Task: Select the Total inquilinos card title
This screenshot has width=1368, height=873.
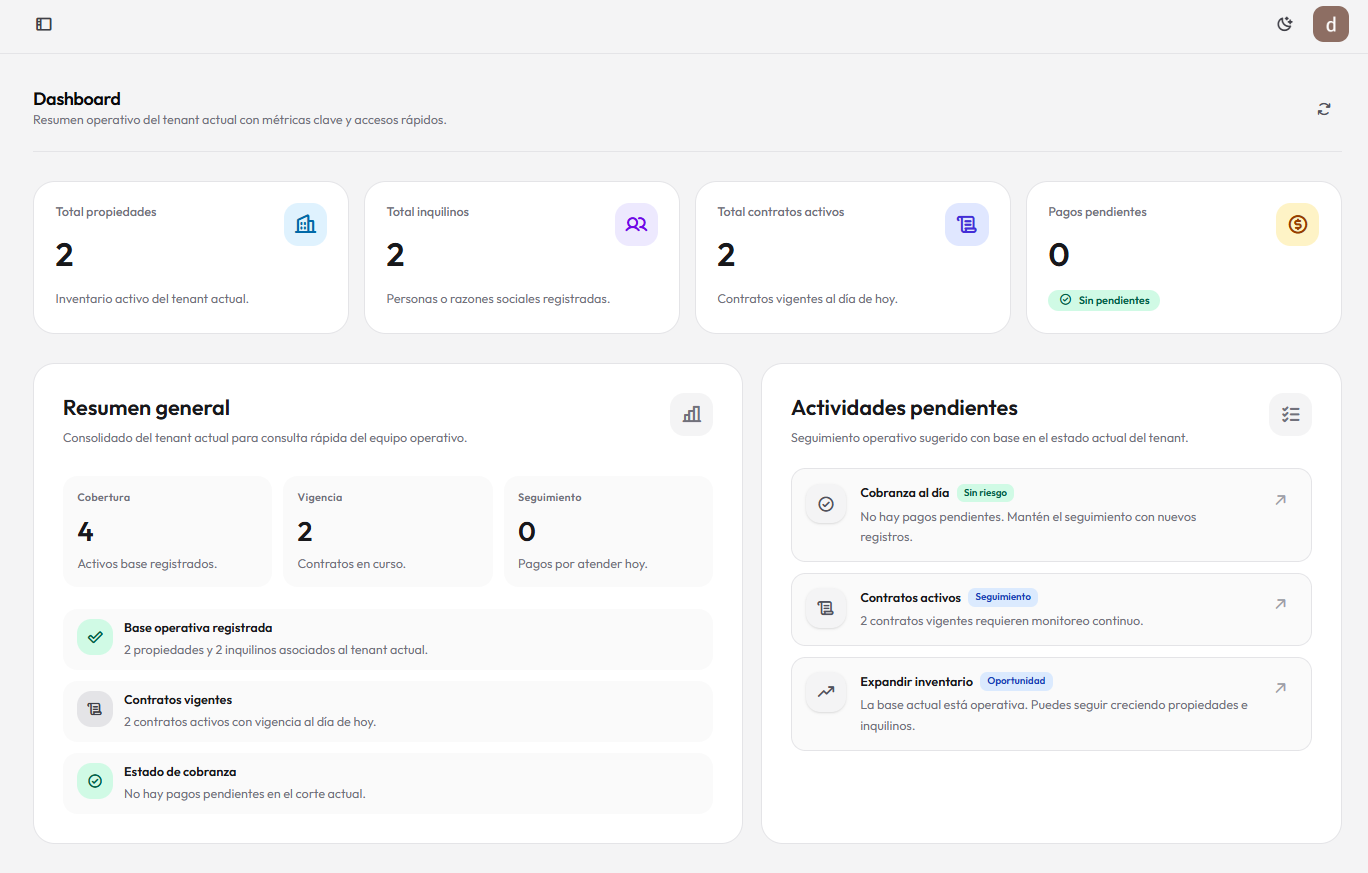Action: pos(428,212)
